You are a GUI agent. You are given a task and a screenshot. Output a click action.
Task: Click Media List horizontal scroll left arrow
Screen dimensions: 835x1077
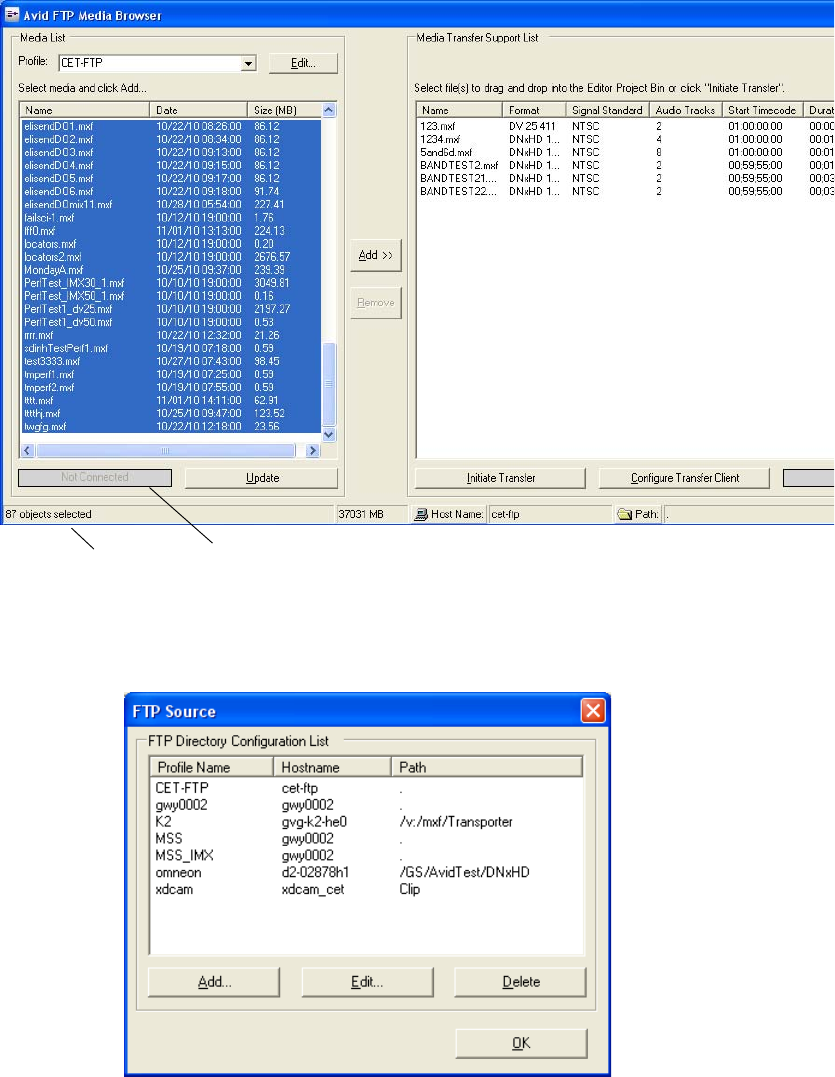click(x=27, y=451)
